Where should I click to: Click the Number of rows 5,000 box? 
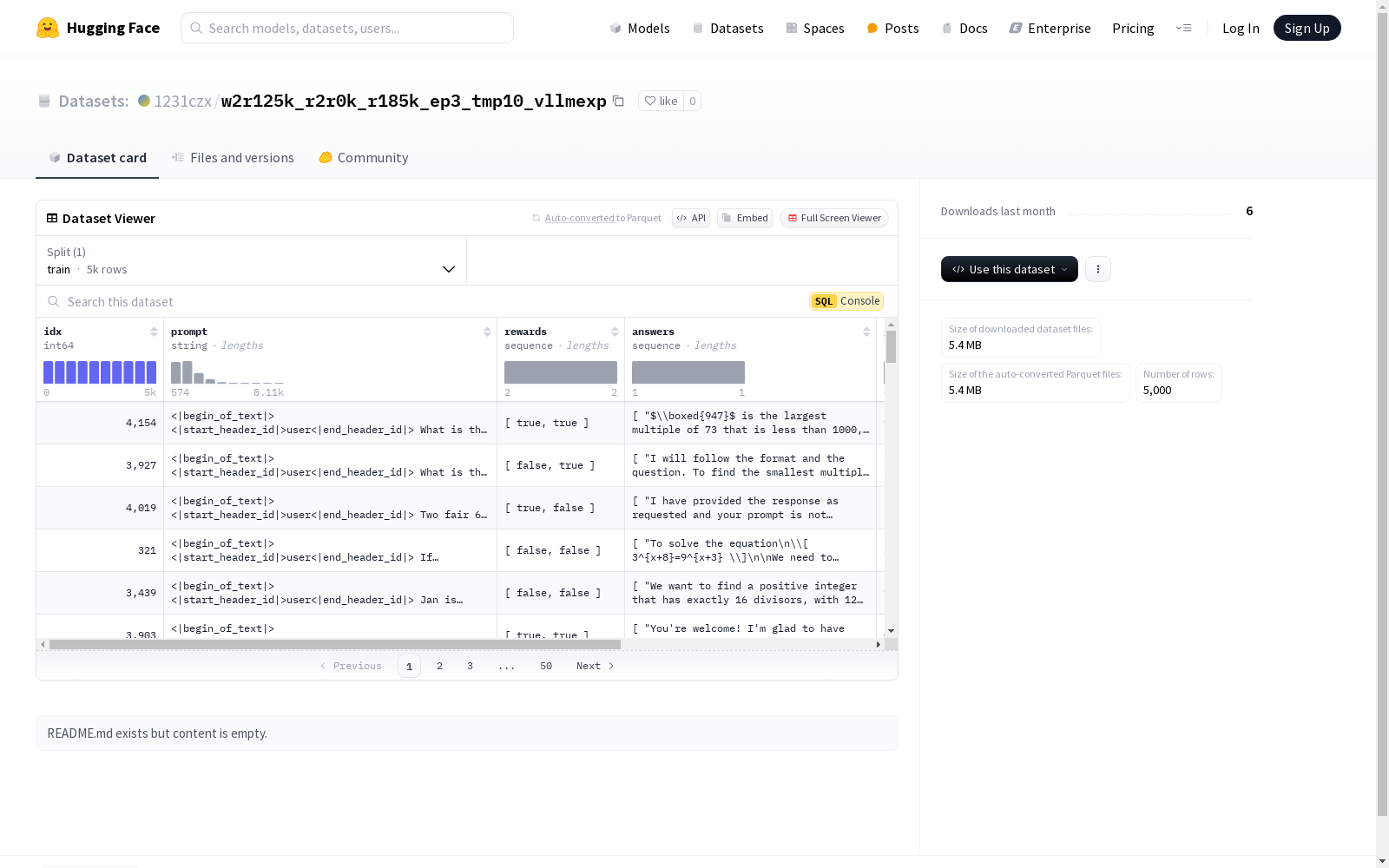(x=1179, y=383)
